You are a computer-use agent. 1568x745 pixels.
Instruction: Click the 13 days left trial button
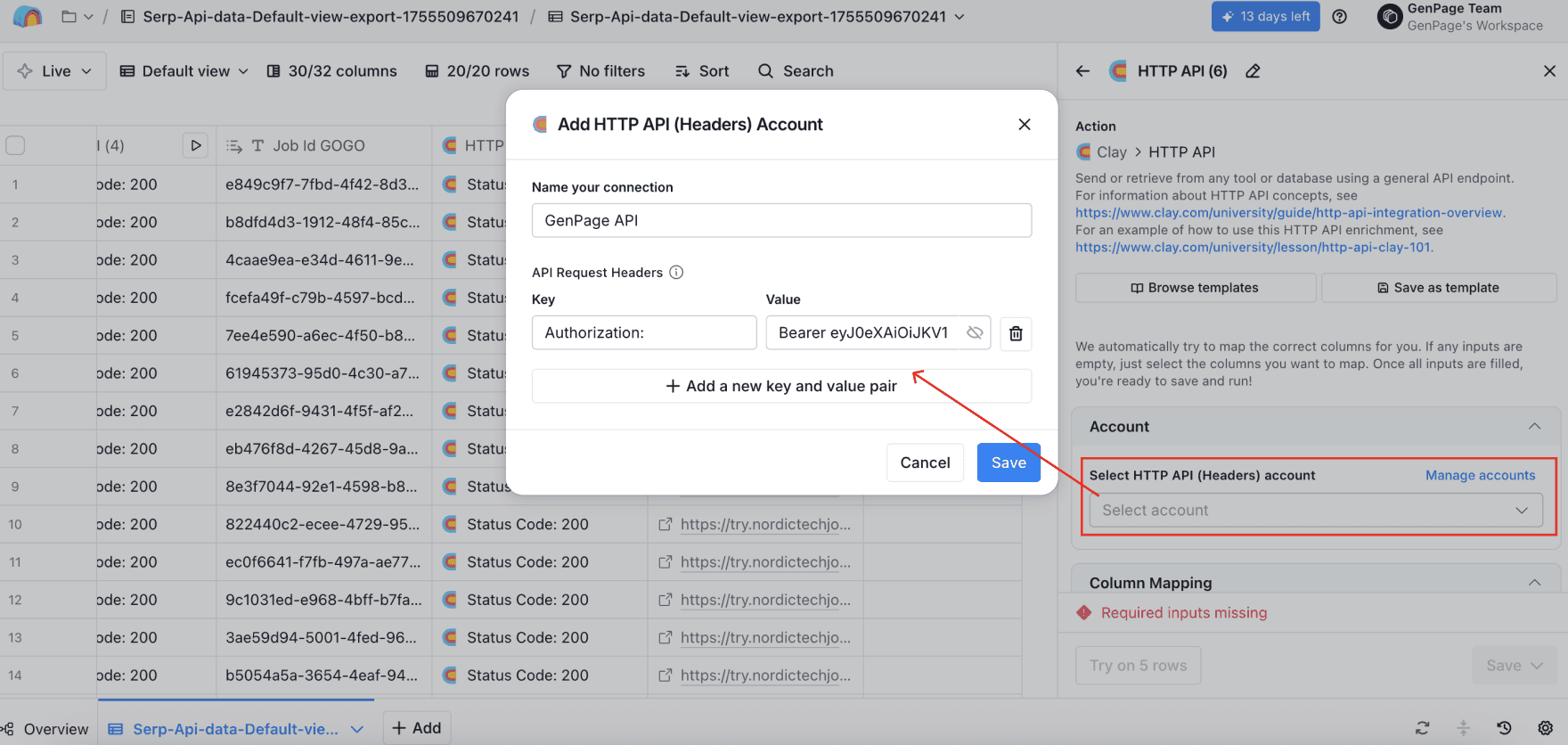(x=1266, y=16)
